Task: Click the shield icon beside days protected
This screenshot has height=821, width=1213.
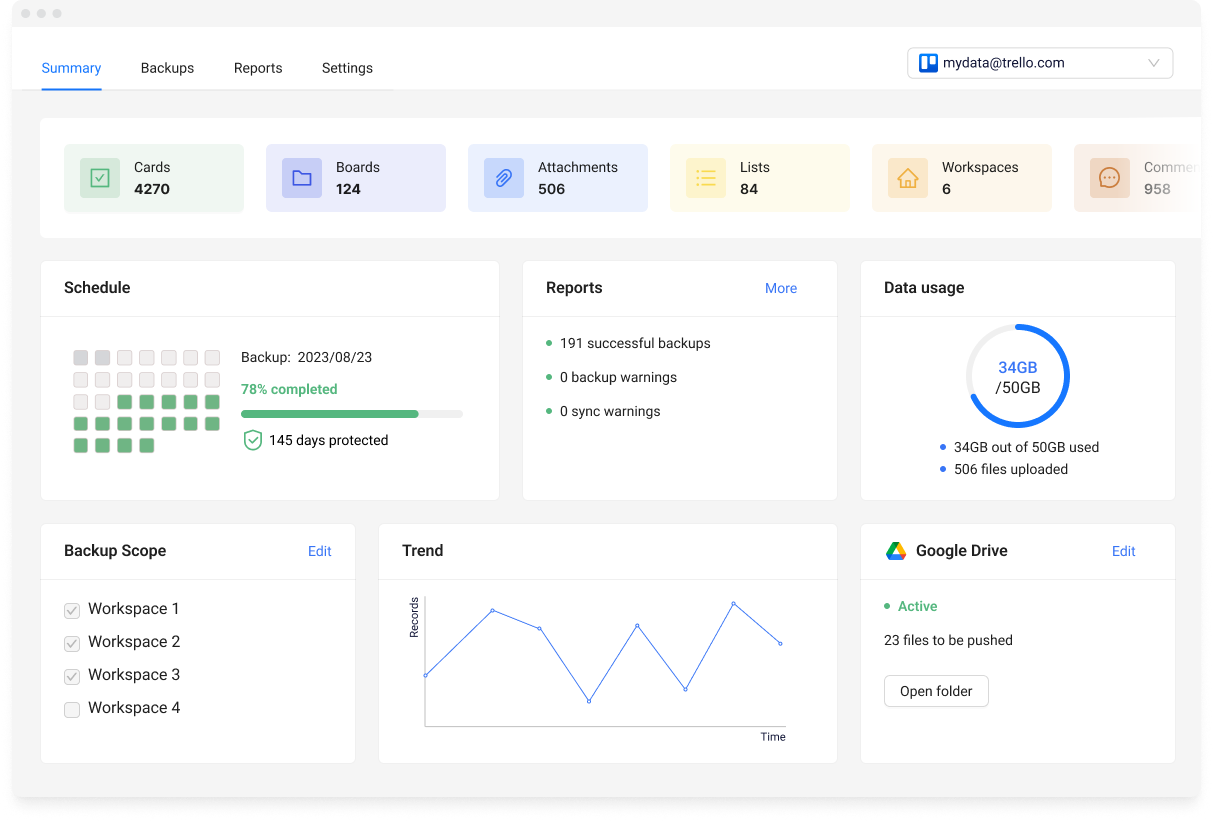Action: 253,440
